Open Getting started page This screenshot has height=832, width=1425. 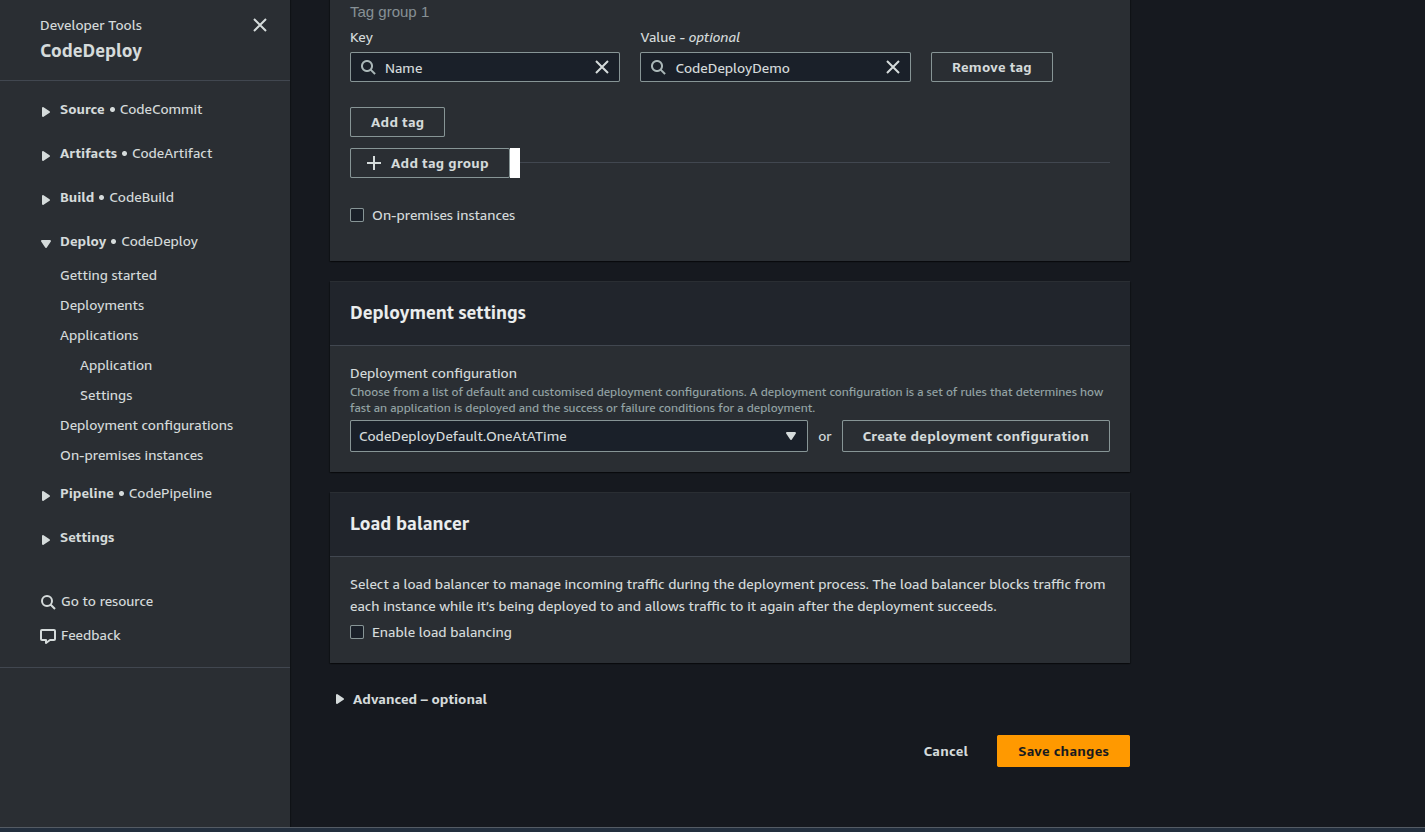[x=108, y=275]
